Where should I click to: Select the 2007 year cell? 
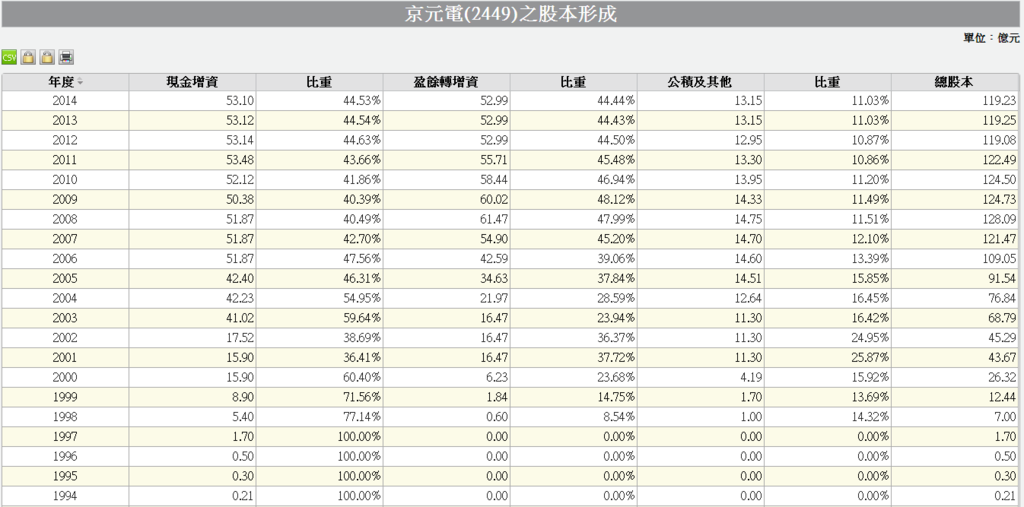65,239
